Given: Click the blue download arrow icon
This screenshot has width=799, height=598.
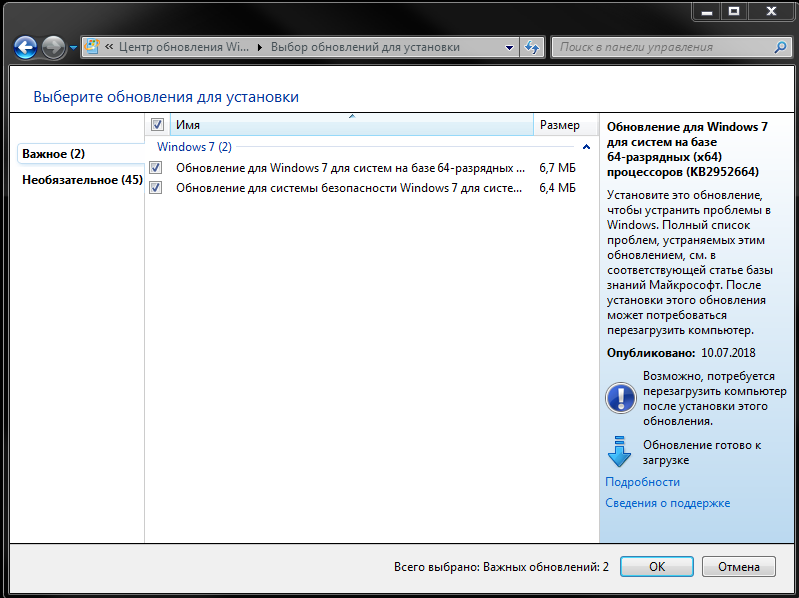Looking at the screenshot, I should point(619,452).
